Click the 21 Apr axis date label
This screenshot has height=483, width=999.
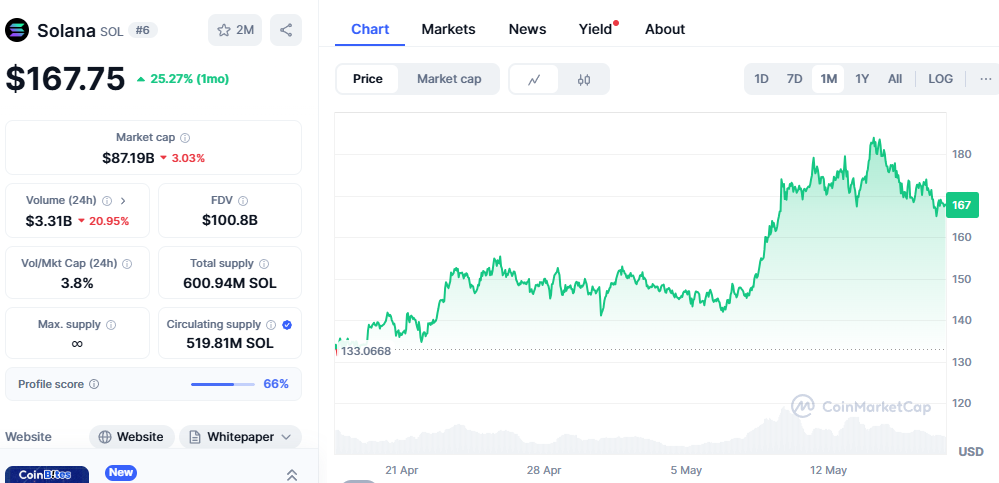402,470
